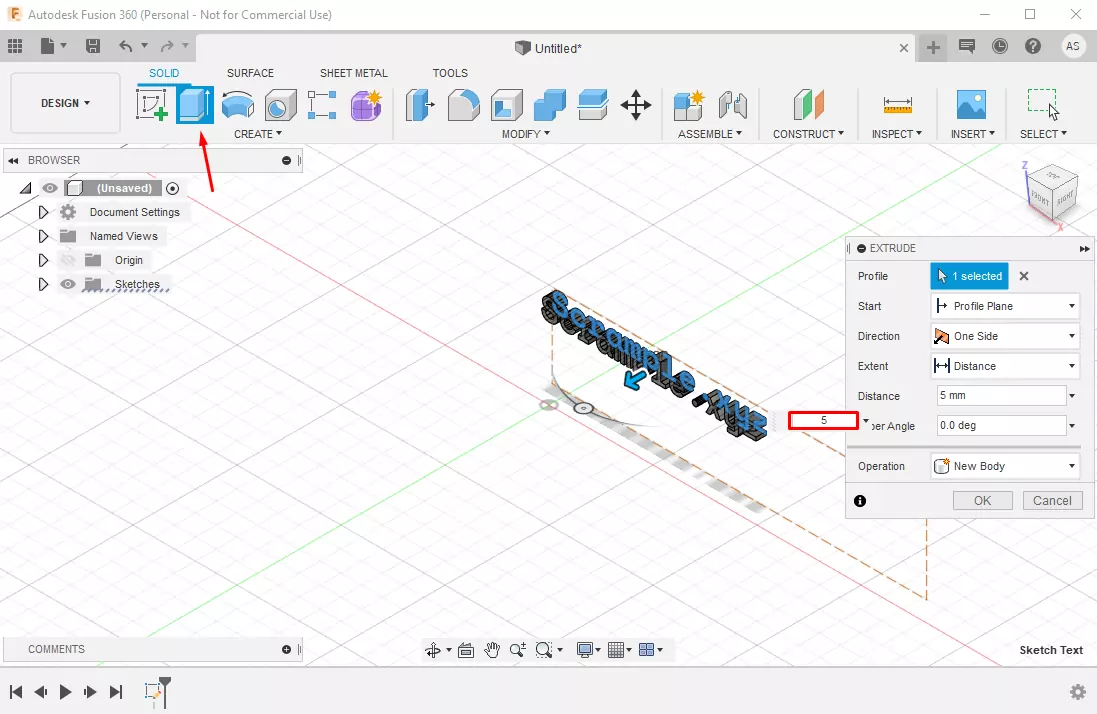
Task: Open the Job Status clock icon
Action: point(1000,46)
